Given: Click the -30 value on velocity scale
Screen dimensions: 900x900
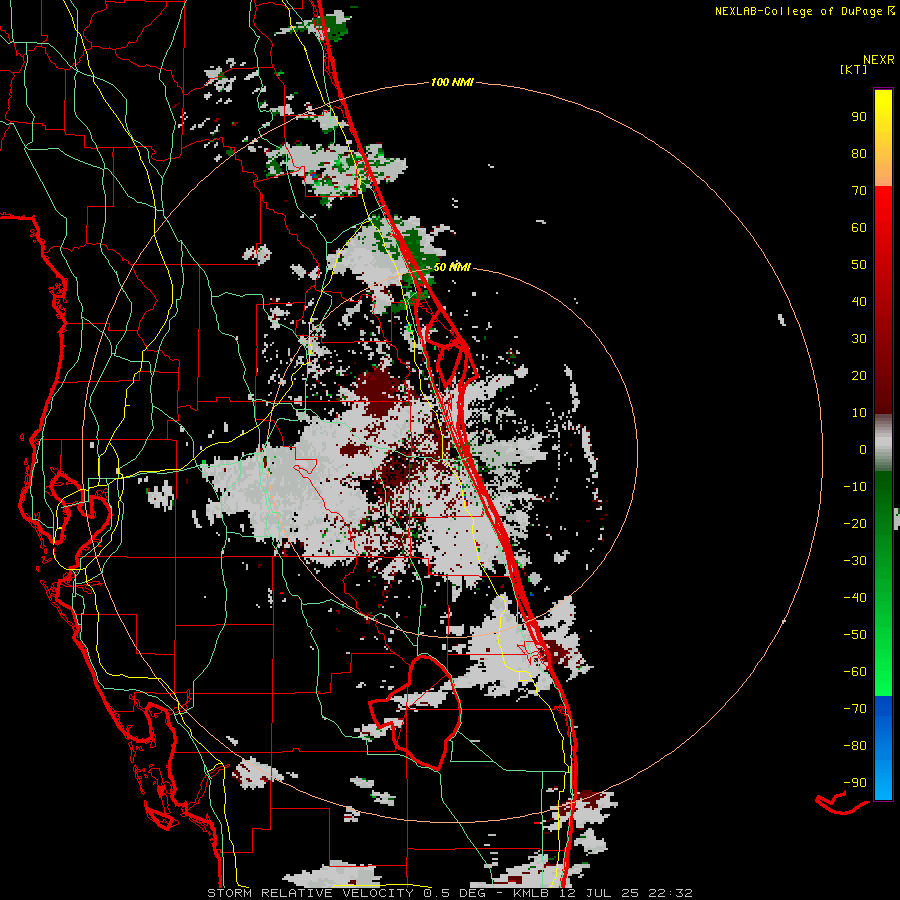Looking at the screenshot, I should [855, 561].
